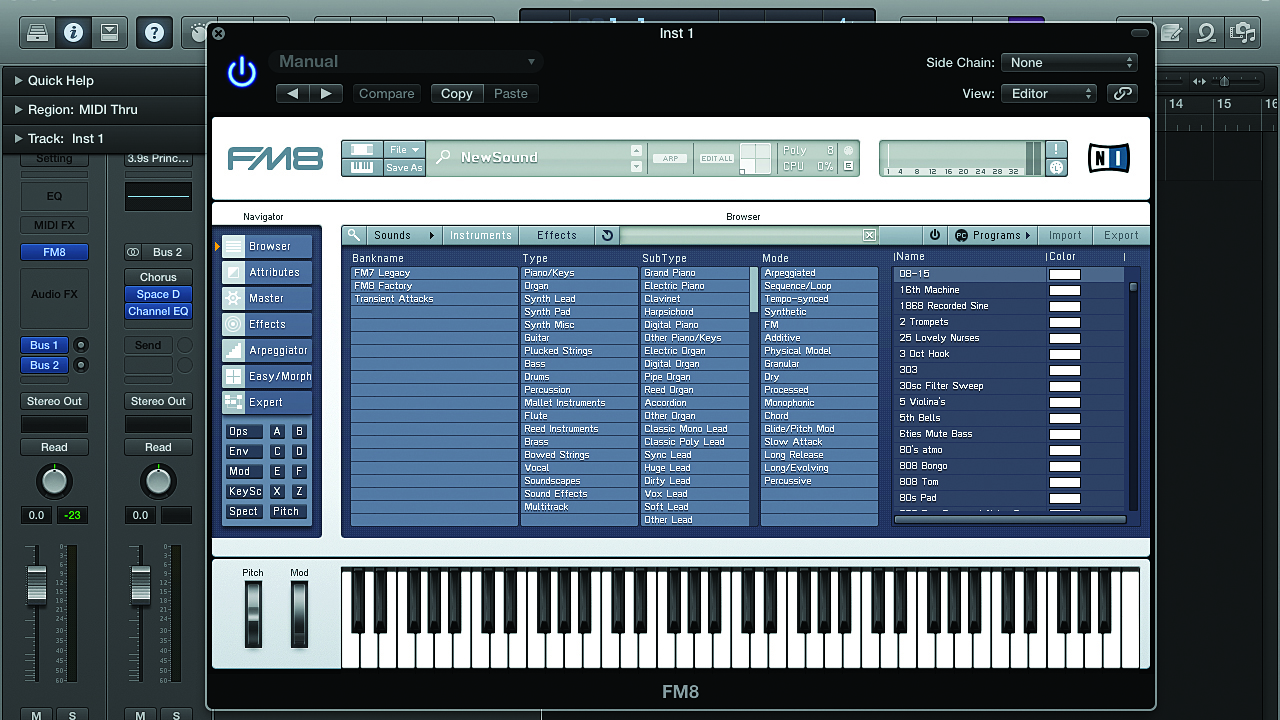This screenshot has width=1280, height=720.
Task: Click the Paste button
Action: click(511, 93)
